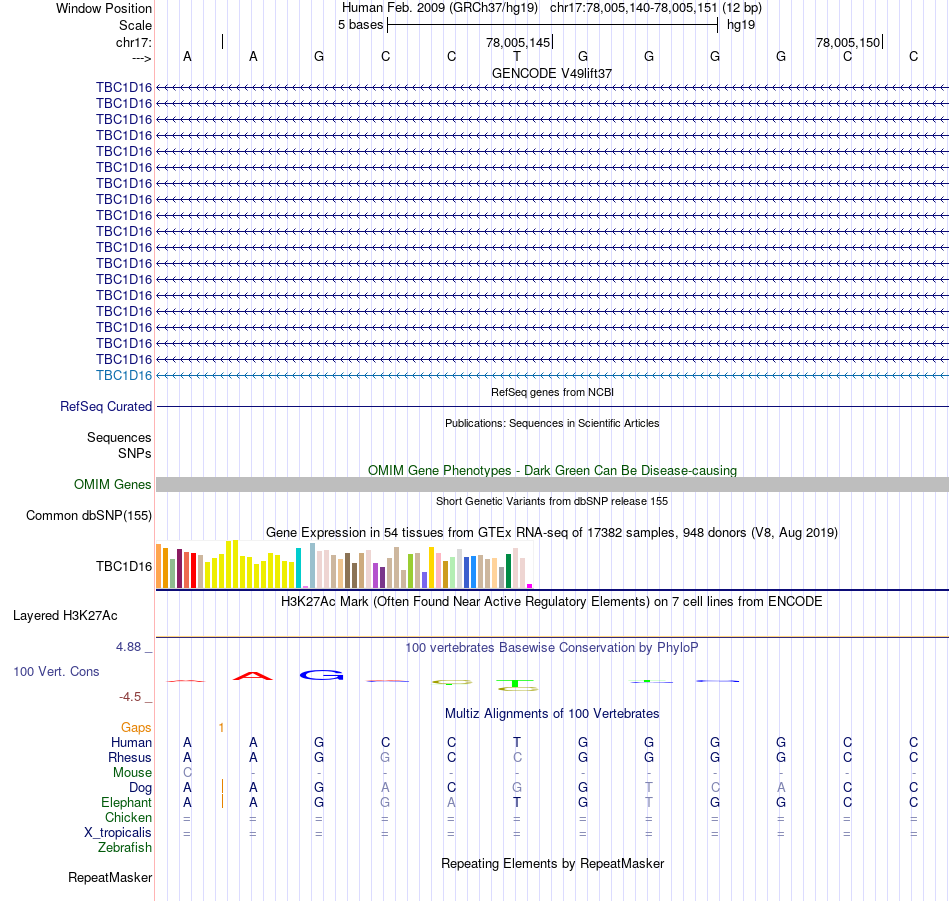Image resolution: width=950 pixels, height=901 pixels.
Task: Click the last magenta bar in GTEx chart
Action: [530, 586]
